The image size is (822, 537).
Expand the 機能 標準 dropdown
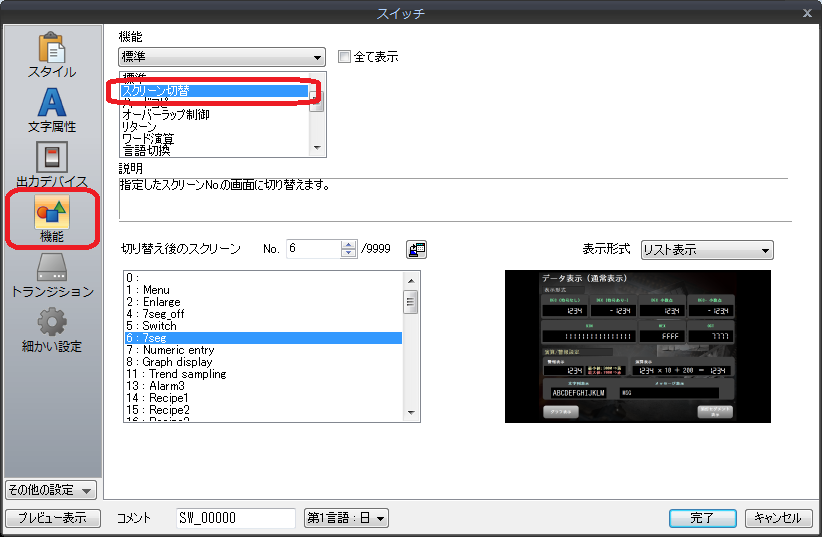click(x=317, y=57)
